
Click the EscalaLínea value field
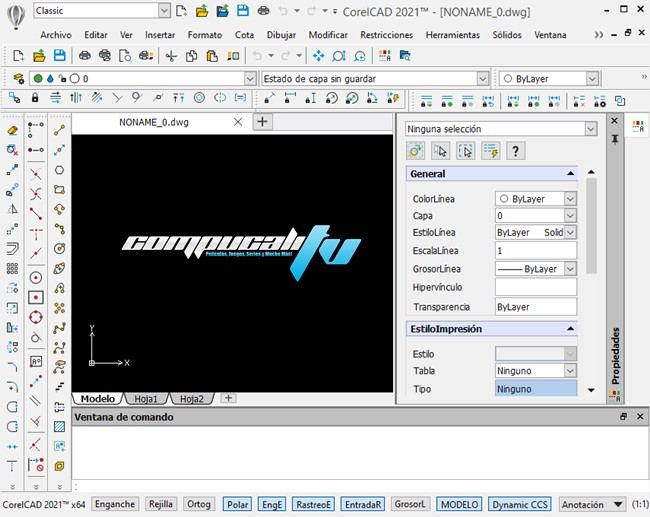tap(536, 251)
